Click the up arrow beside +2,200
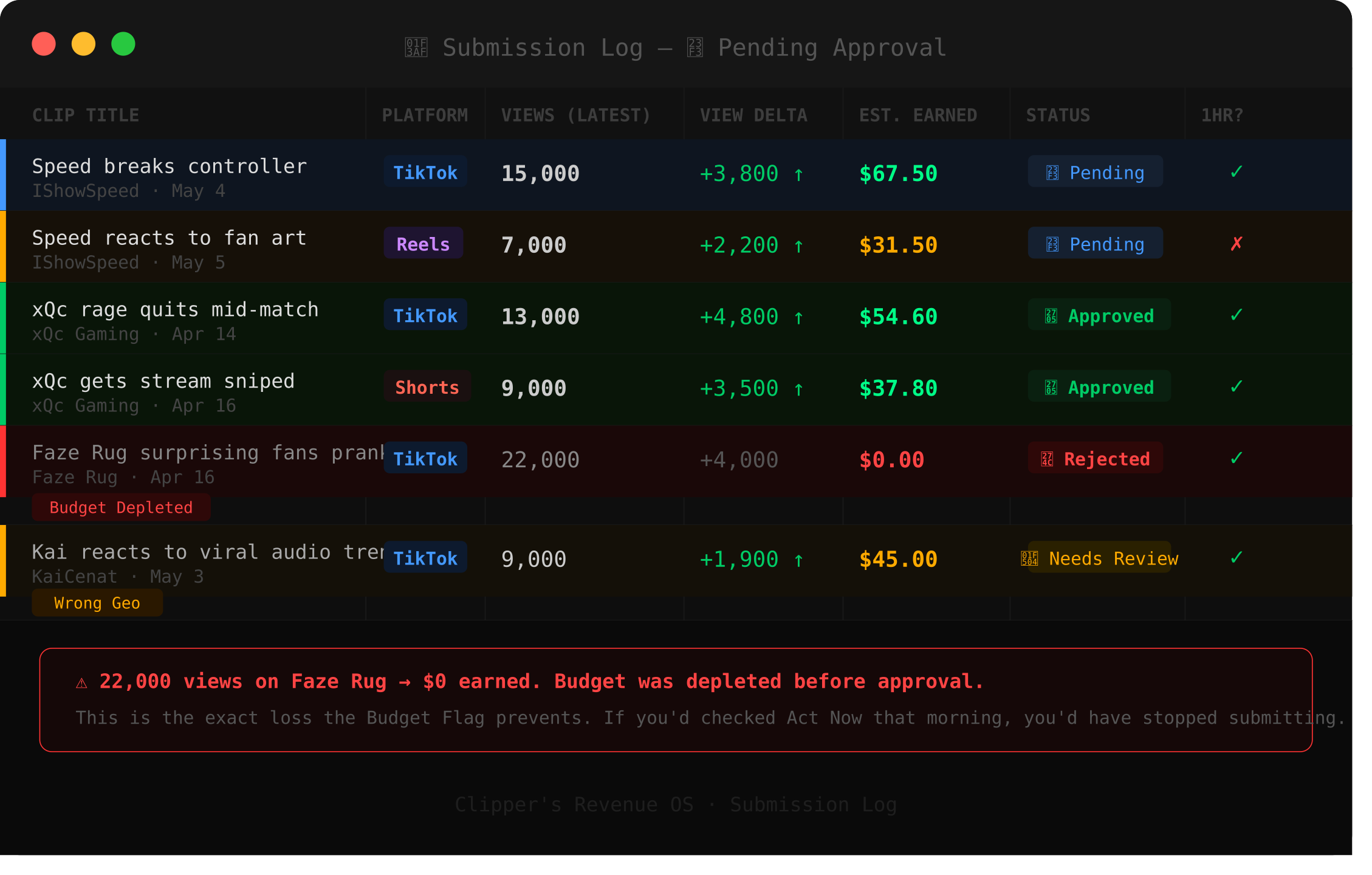Image resolution: width=1372 pixels, height=875 pixels. [x=798, y=246]
